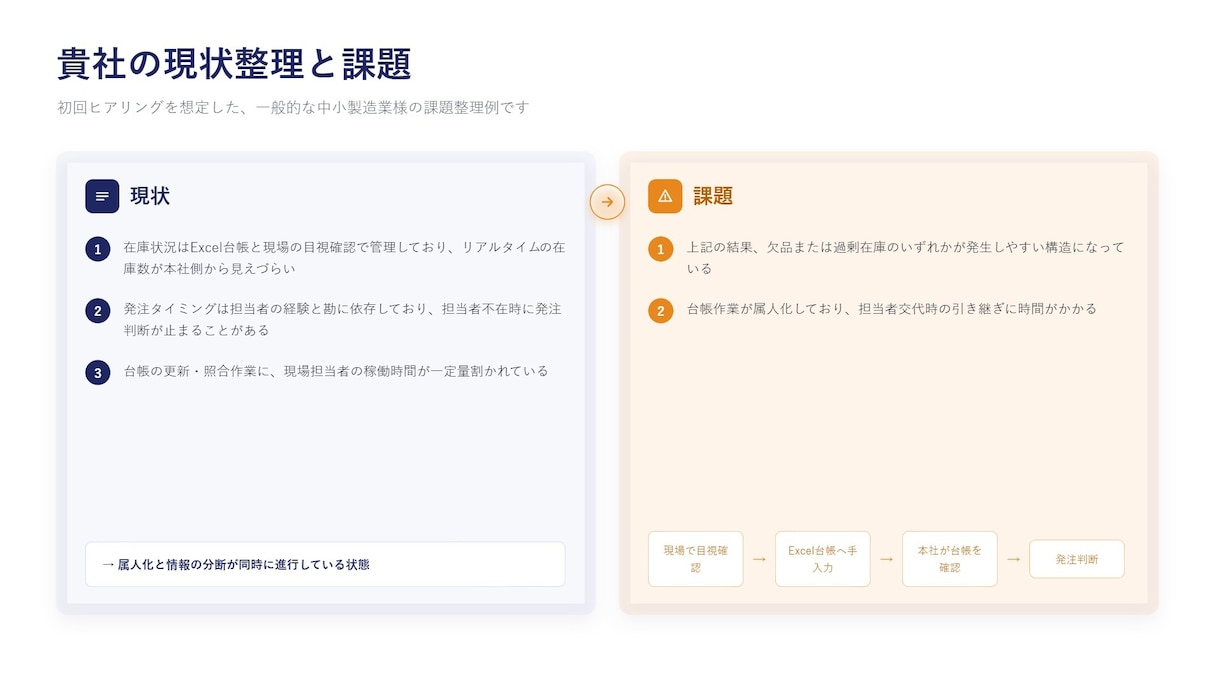The width and height of the screenshot is (1220, 686).
Task: Click number badge 3 beside 台帳の更新・照合作業
Action: point(97,373)
